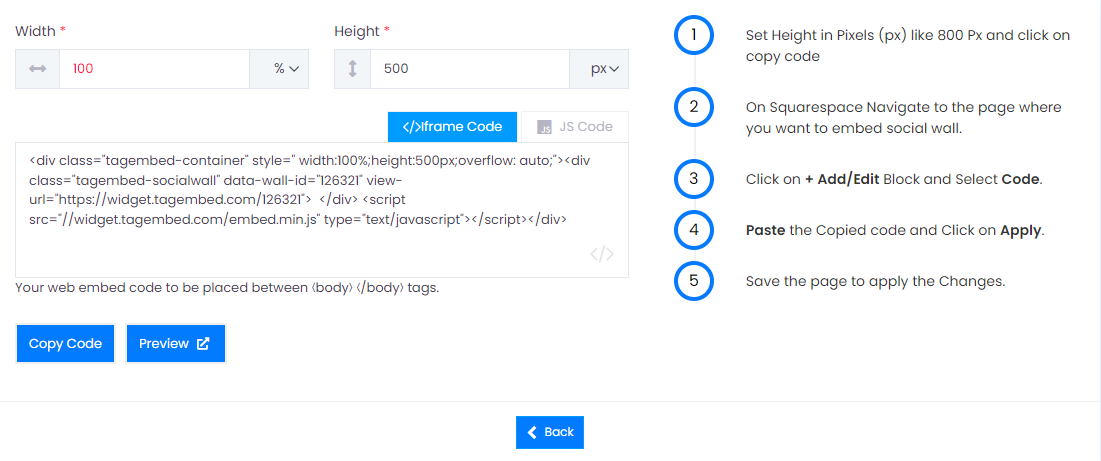Click step text 'Save the page to apply'
The width and height of the screenshot is (1101, 461).
click(876, 281)
